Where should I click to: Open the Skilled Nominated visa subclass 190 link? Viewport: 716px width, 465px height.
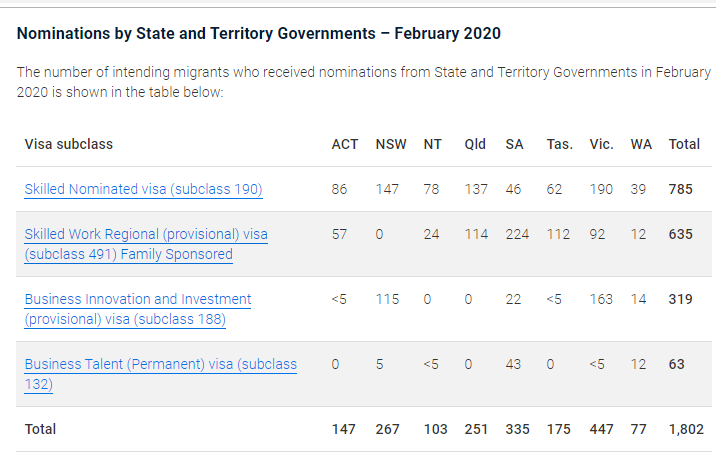pyautogui.click(x=143, y=189)
